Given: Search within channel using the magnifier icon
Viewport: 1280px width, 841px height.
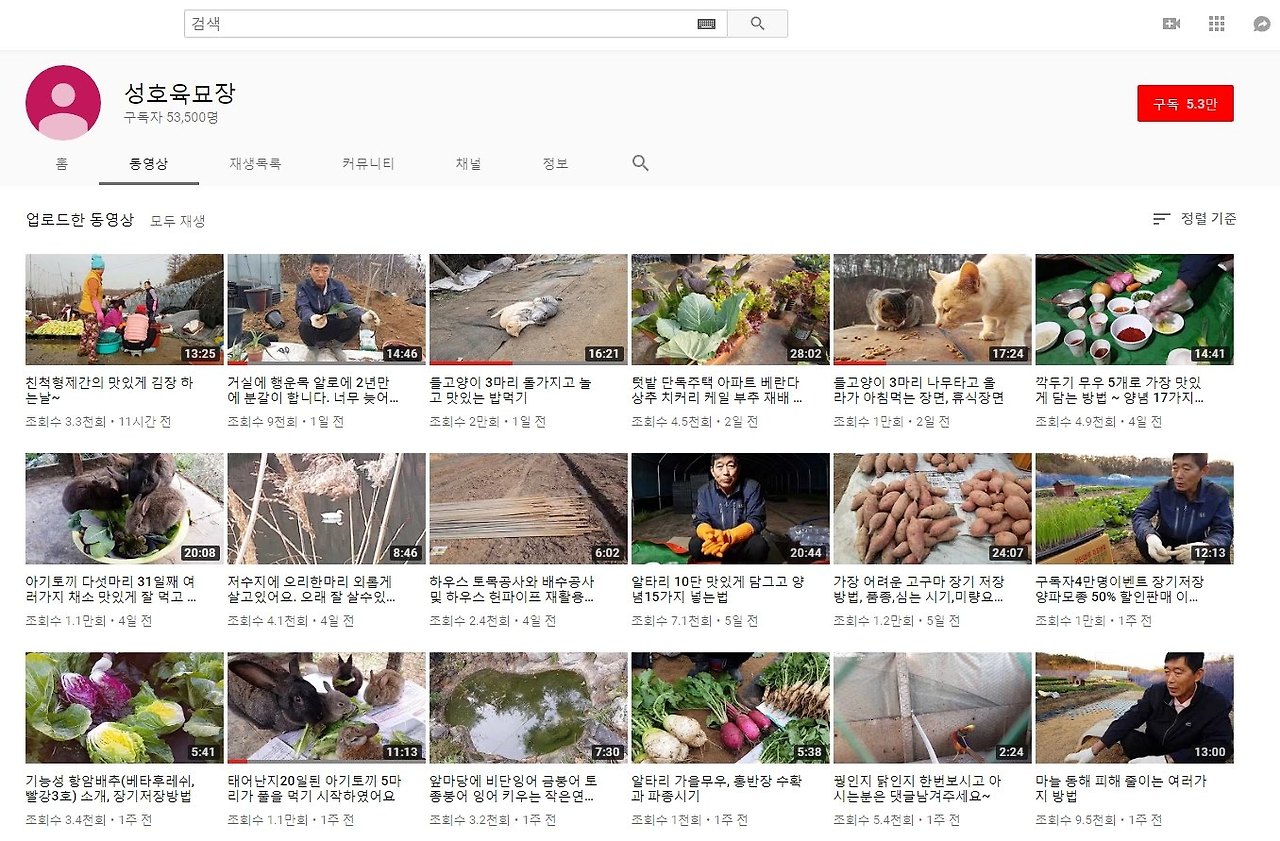Looking at the screenshot, I should [x=641, y=163].
